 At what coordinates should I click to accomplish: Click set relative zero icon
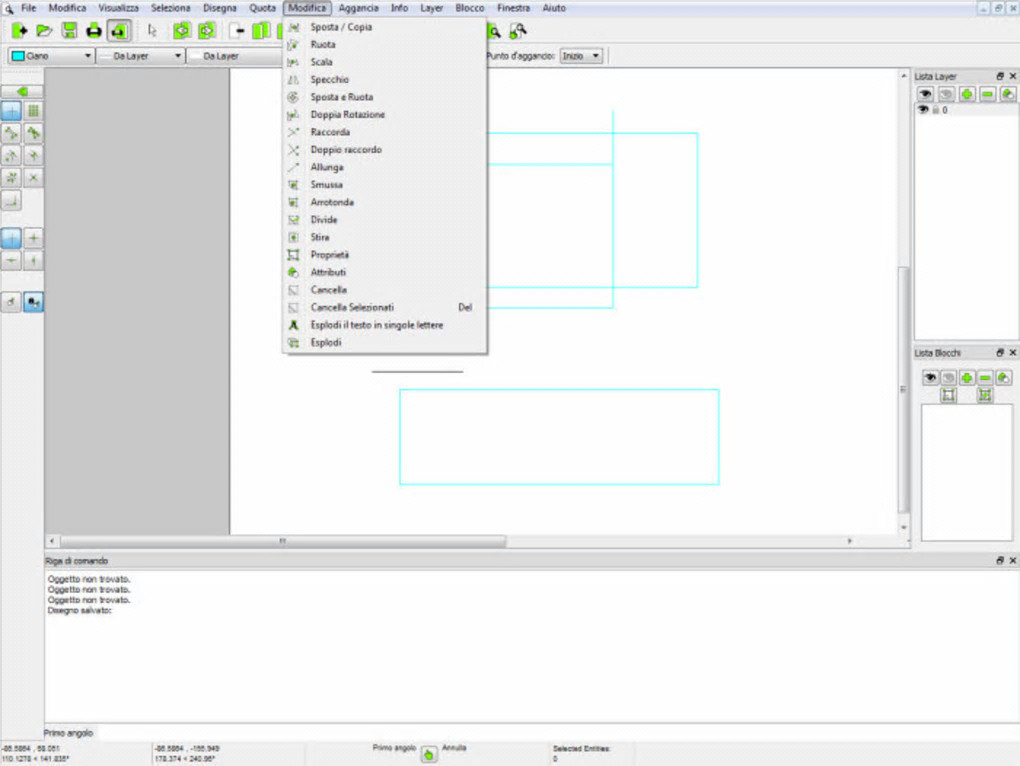click(11, 302)
